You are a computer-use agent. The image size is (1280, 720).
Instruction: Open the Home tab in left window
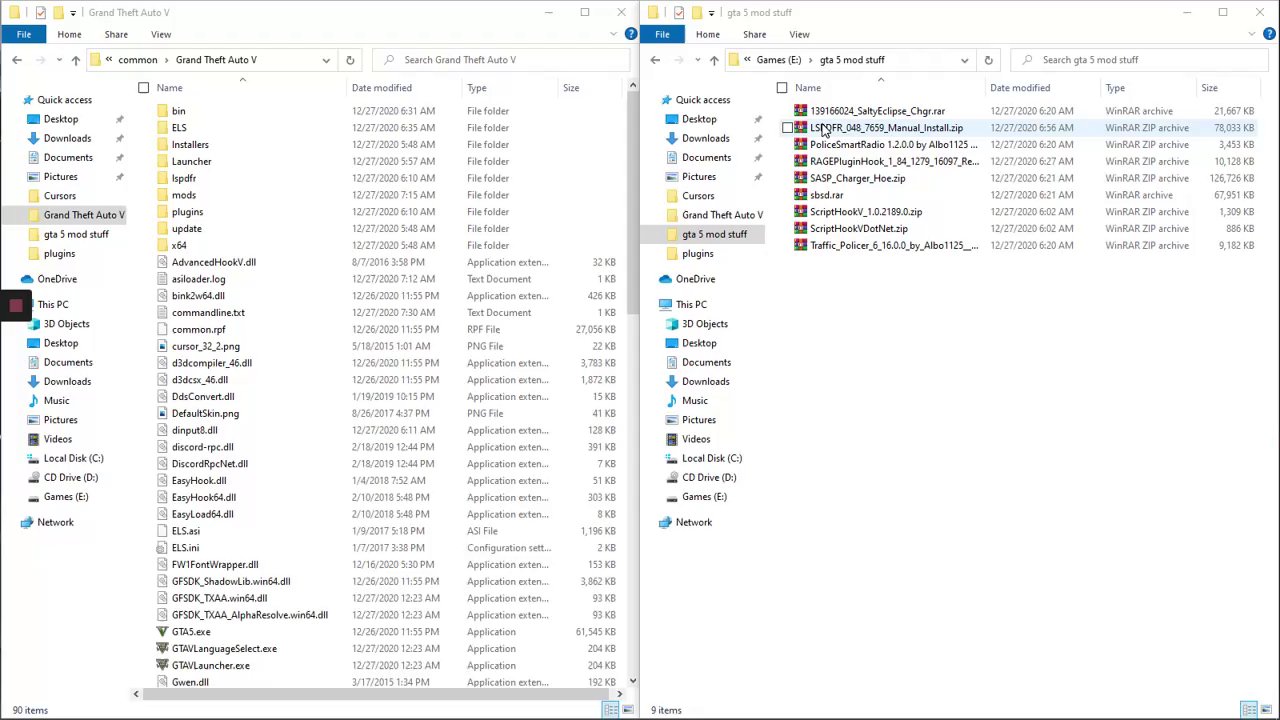click(x=69, y=34)
